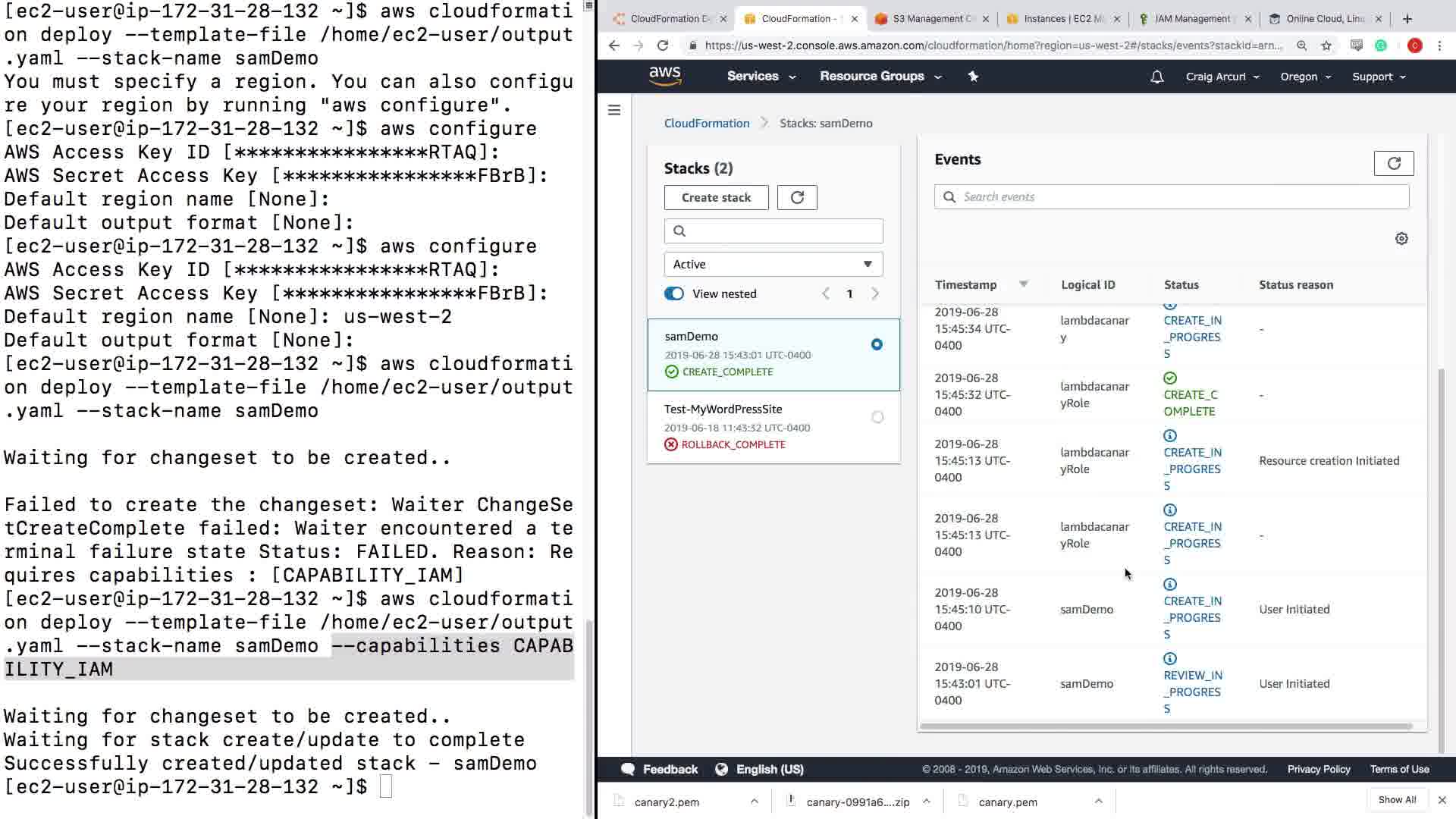Open the CloudFormation breadcrumb link

click(706, 124)
